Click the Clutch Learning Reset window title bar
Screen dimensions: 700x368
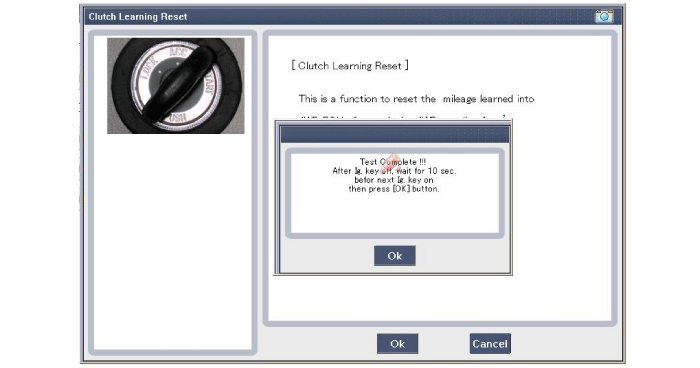point(339,17)
